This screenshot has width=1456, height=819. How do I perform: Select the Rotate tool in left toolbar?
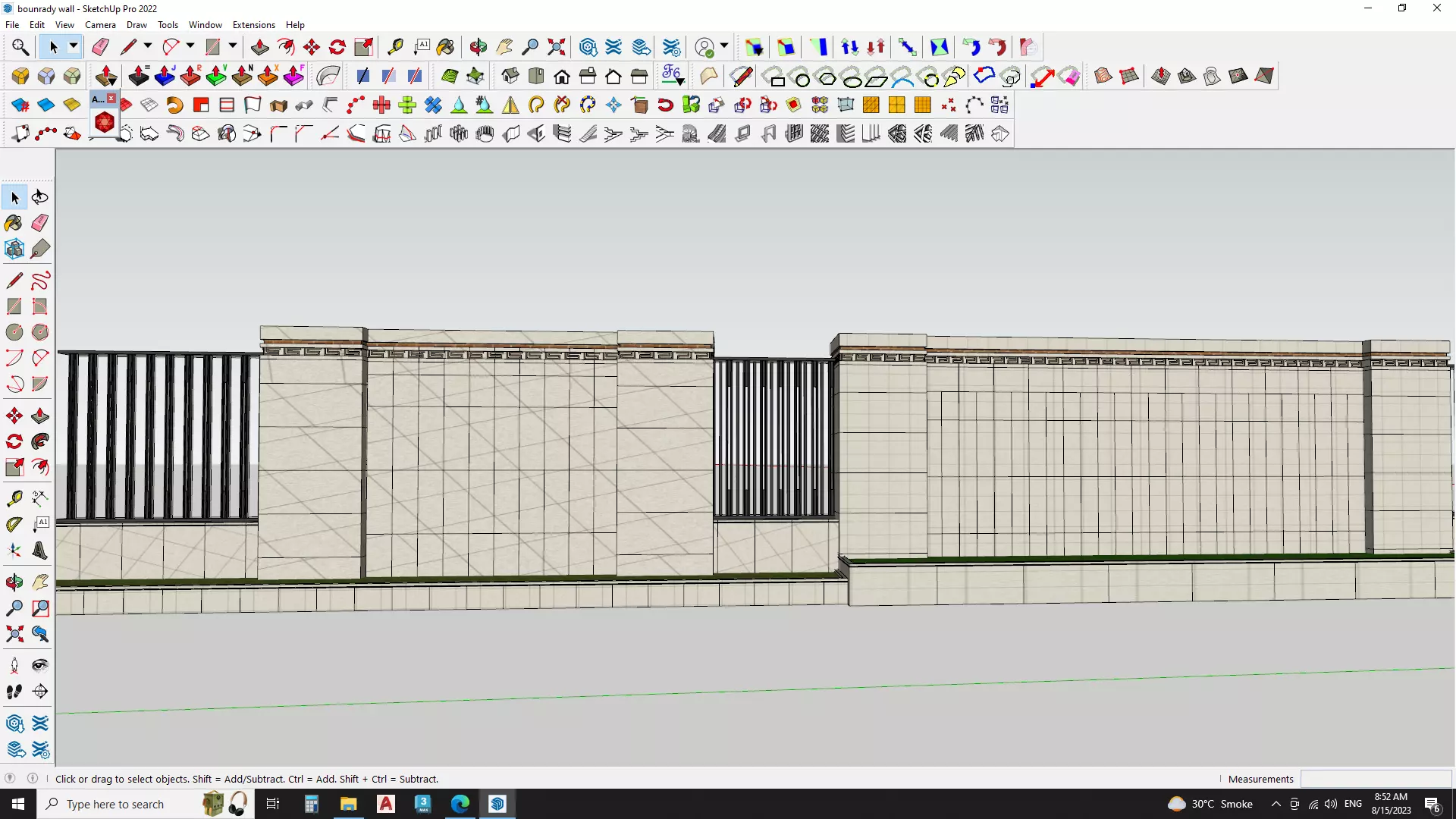tap(14, 441)
